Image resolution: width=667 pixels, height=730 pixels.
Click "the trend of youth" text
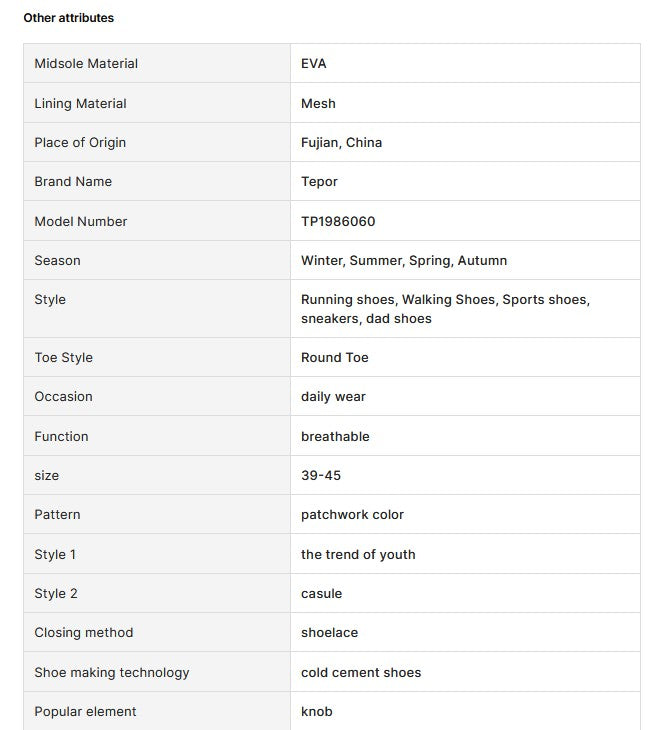click(358, 554)
